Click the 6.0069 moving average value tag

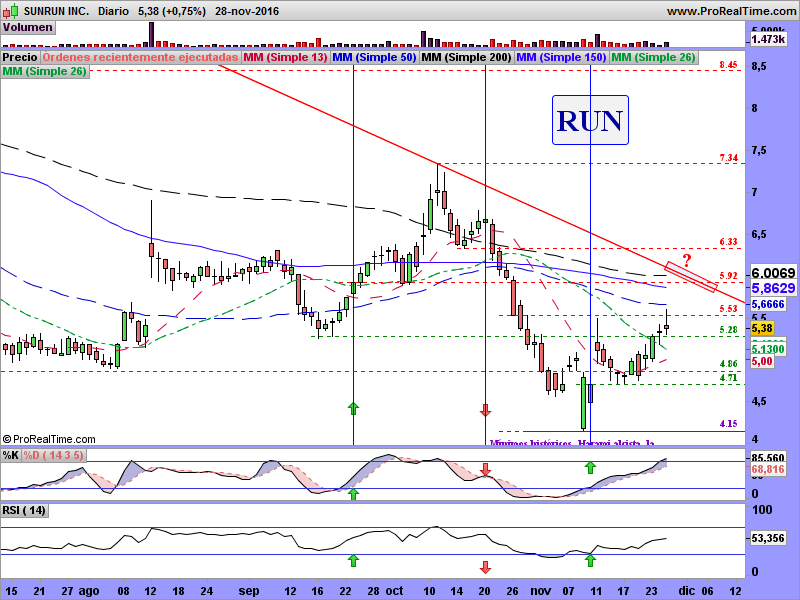(x=773, y=273)
